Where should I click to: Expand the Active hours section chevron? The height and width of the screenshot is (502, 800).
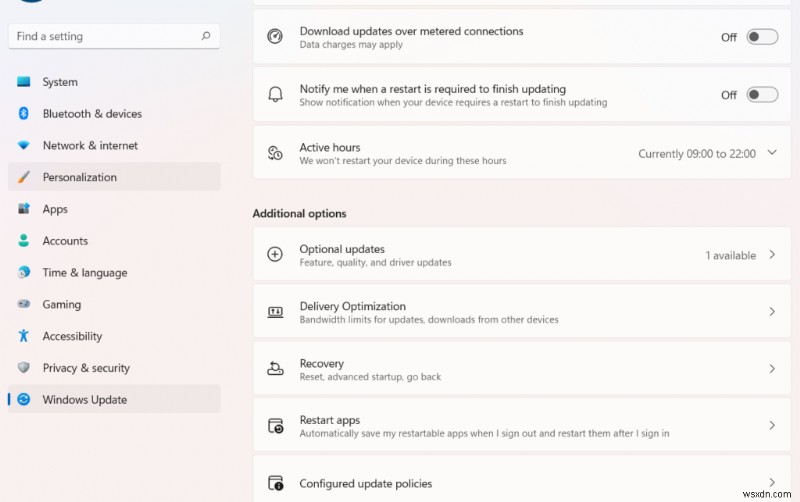[771, 153]
